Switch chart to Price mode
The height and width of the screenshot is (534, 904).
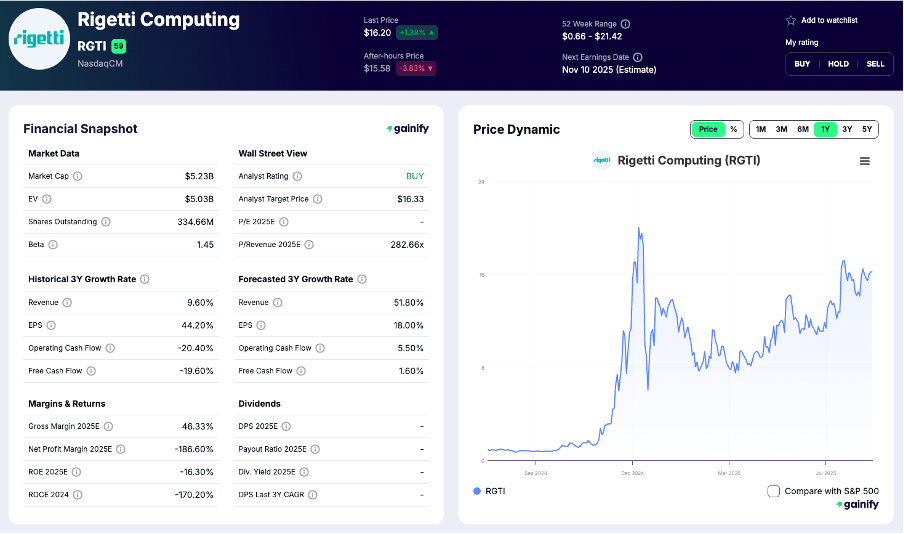tap(708, 129)
